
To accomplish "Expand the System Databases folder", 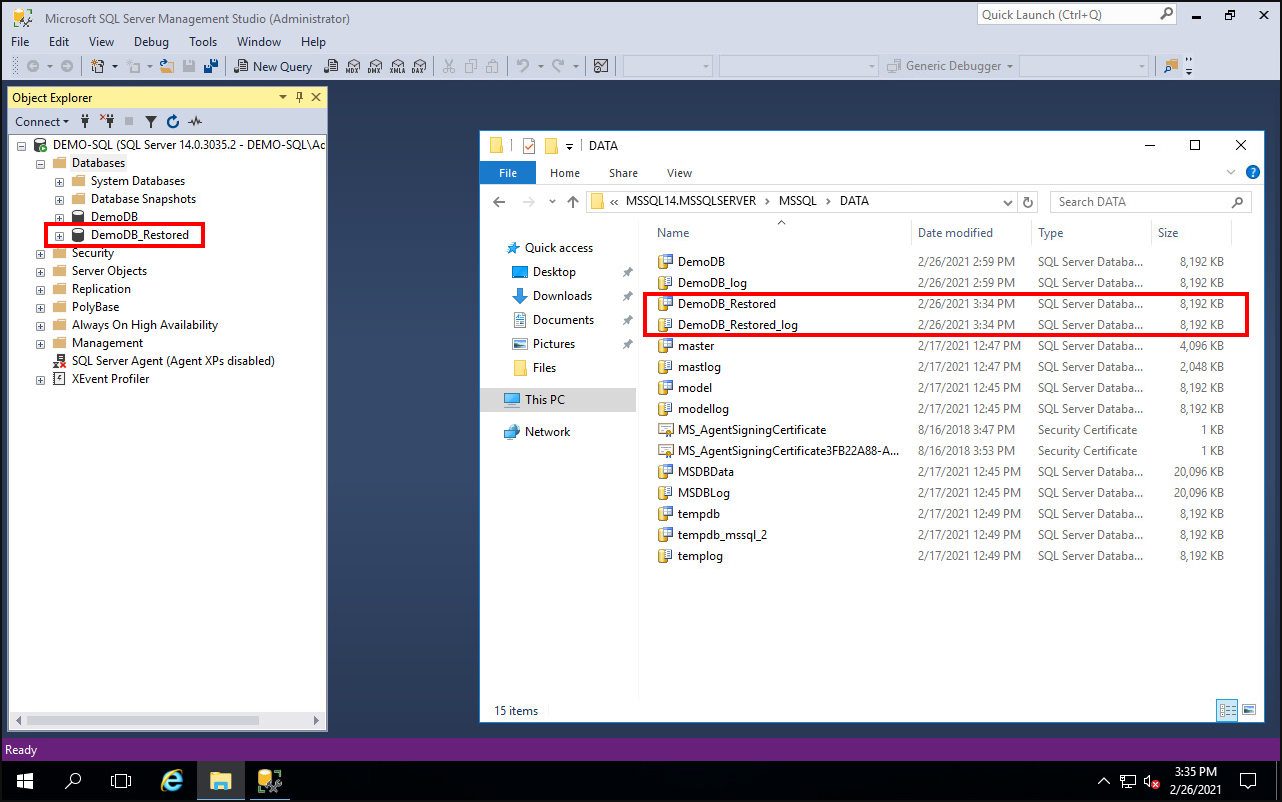I will click(59, 181).
